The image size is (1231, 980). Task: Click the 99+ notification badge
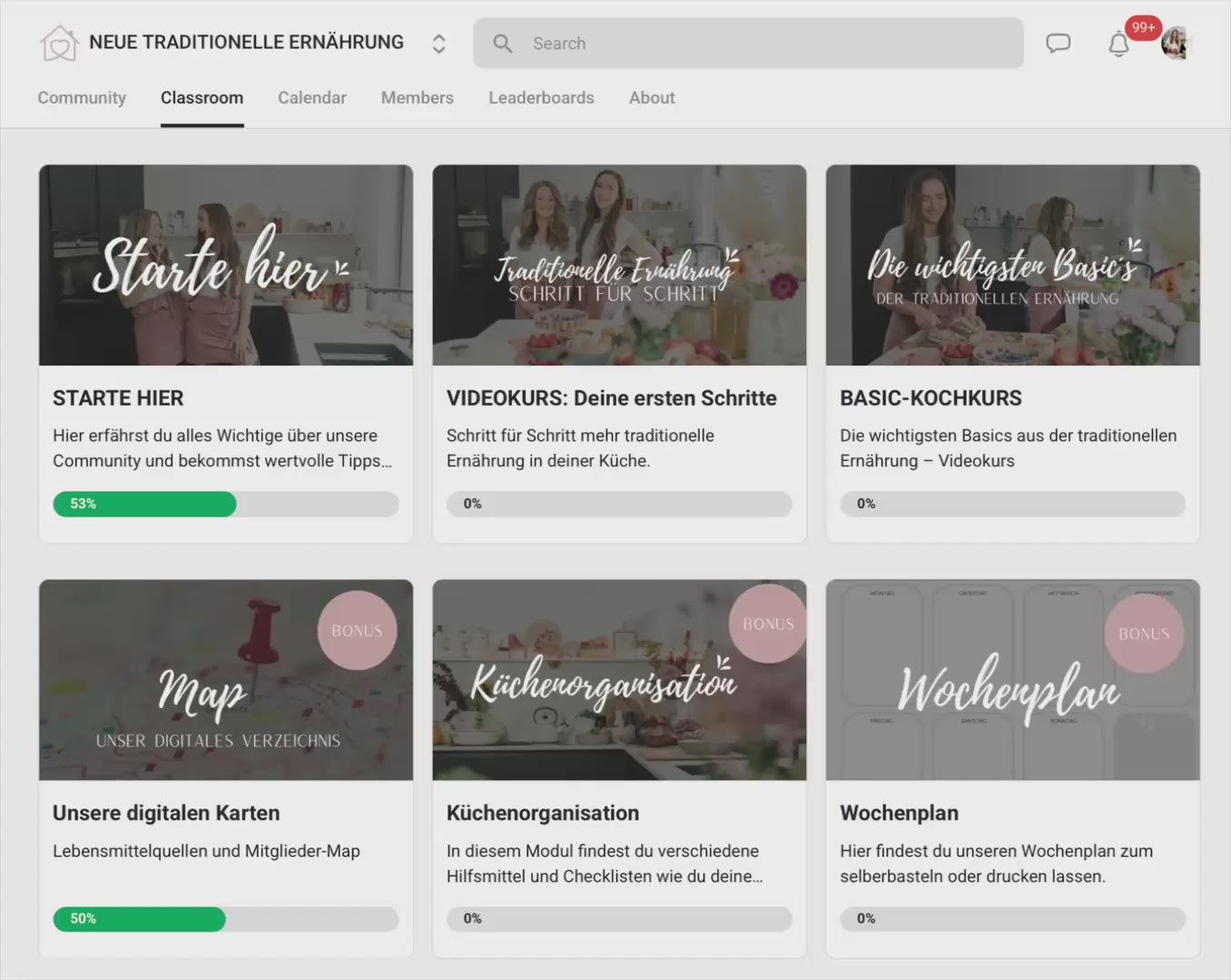pyautogui.click(x=1144, y=27)
